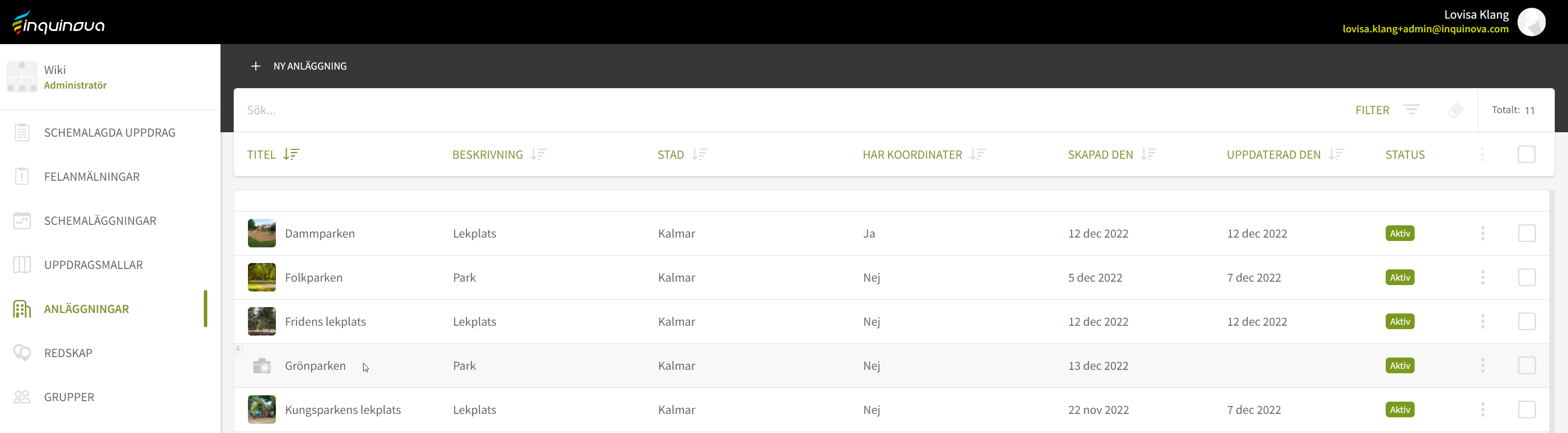Select the Grönparken row checkbox
Image resolution: width=1568 pixels, height=433 pixels.
1526,365
